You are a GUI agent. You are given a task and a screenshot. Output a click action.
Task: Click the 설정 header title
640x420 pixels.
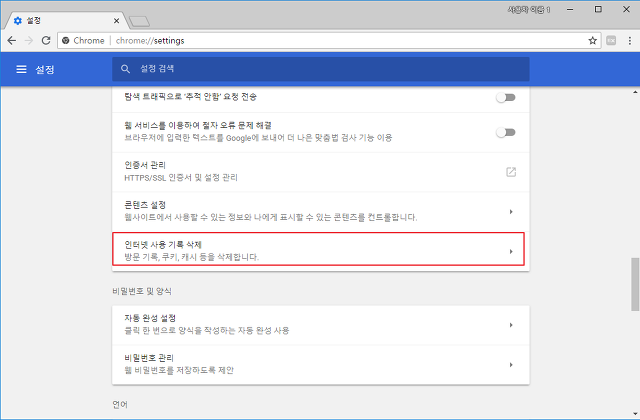point(44,69)
